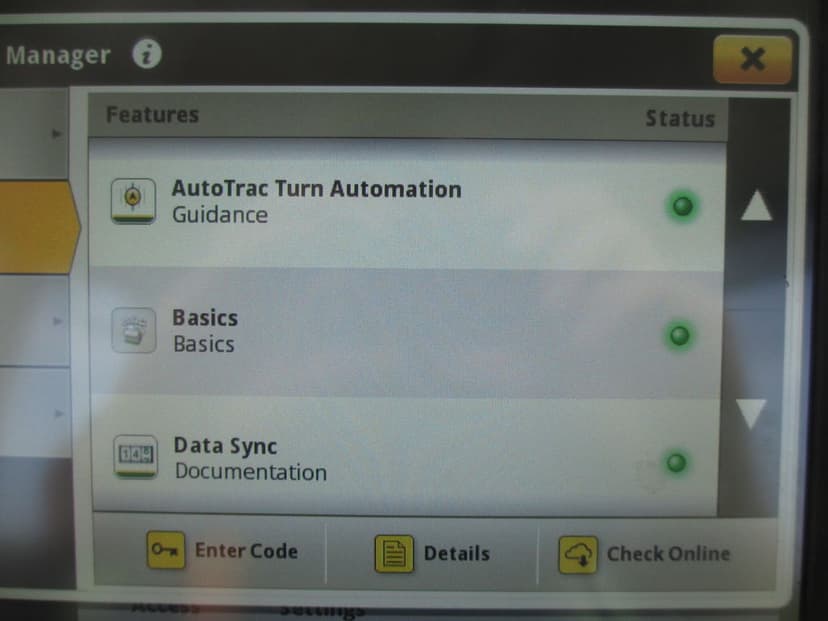Close the Manager window with X button
The height and width of the screenshot is (621, 828).
pyautogui.click(x=752, y=59)
